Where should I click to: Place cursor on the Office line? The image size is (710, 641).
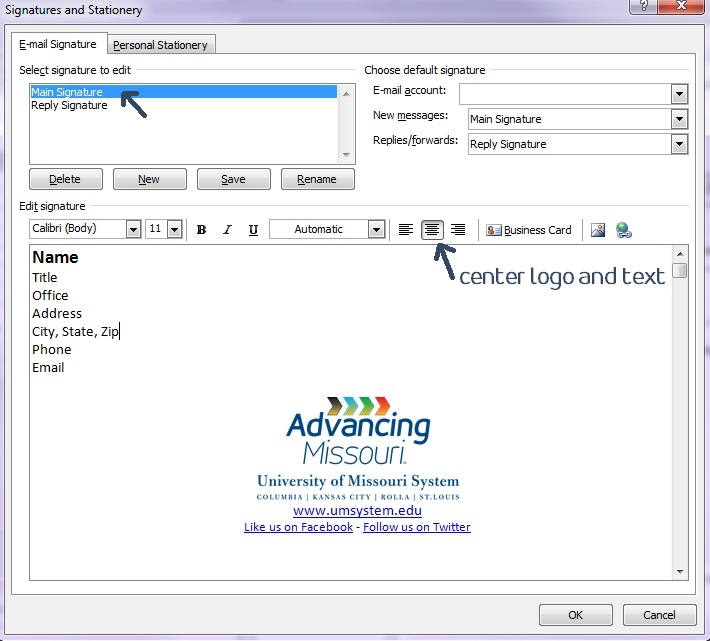click(x=50, y=296)
